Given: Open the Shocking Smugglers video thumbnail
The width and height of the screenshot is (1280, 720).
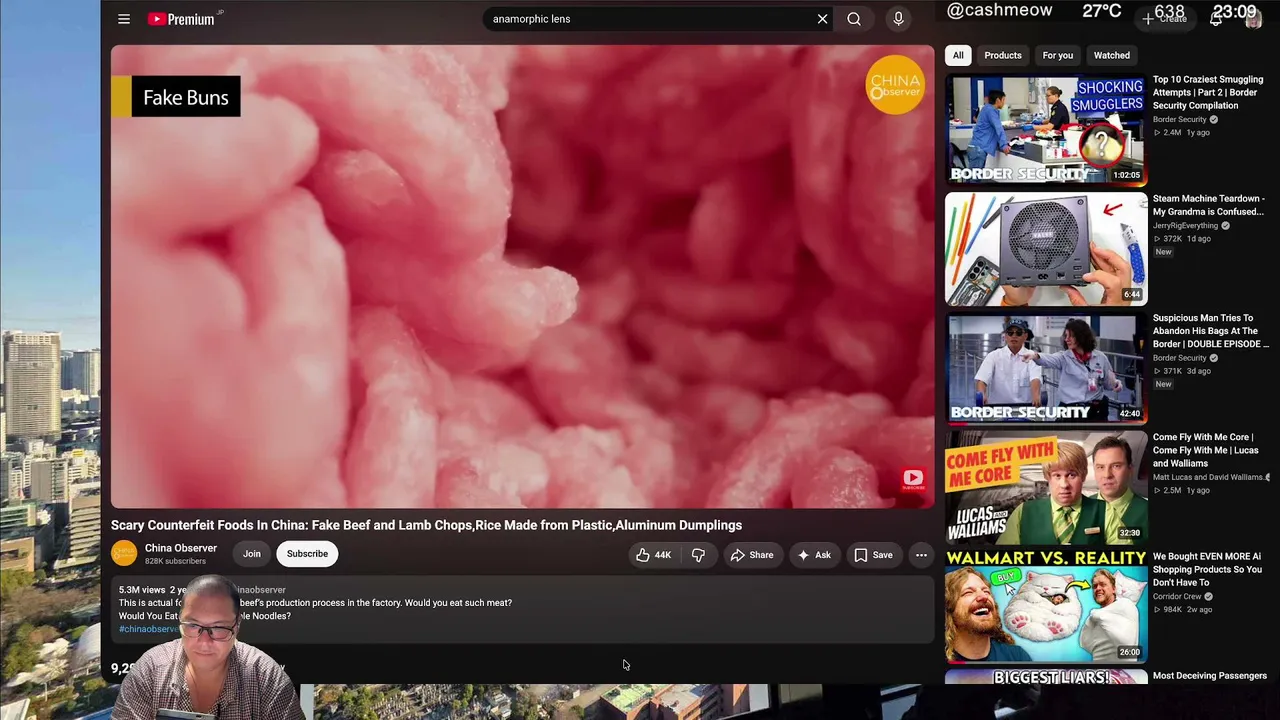Looking at the screenshot, I should (x=1046, y=129).
